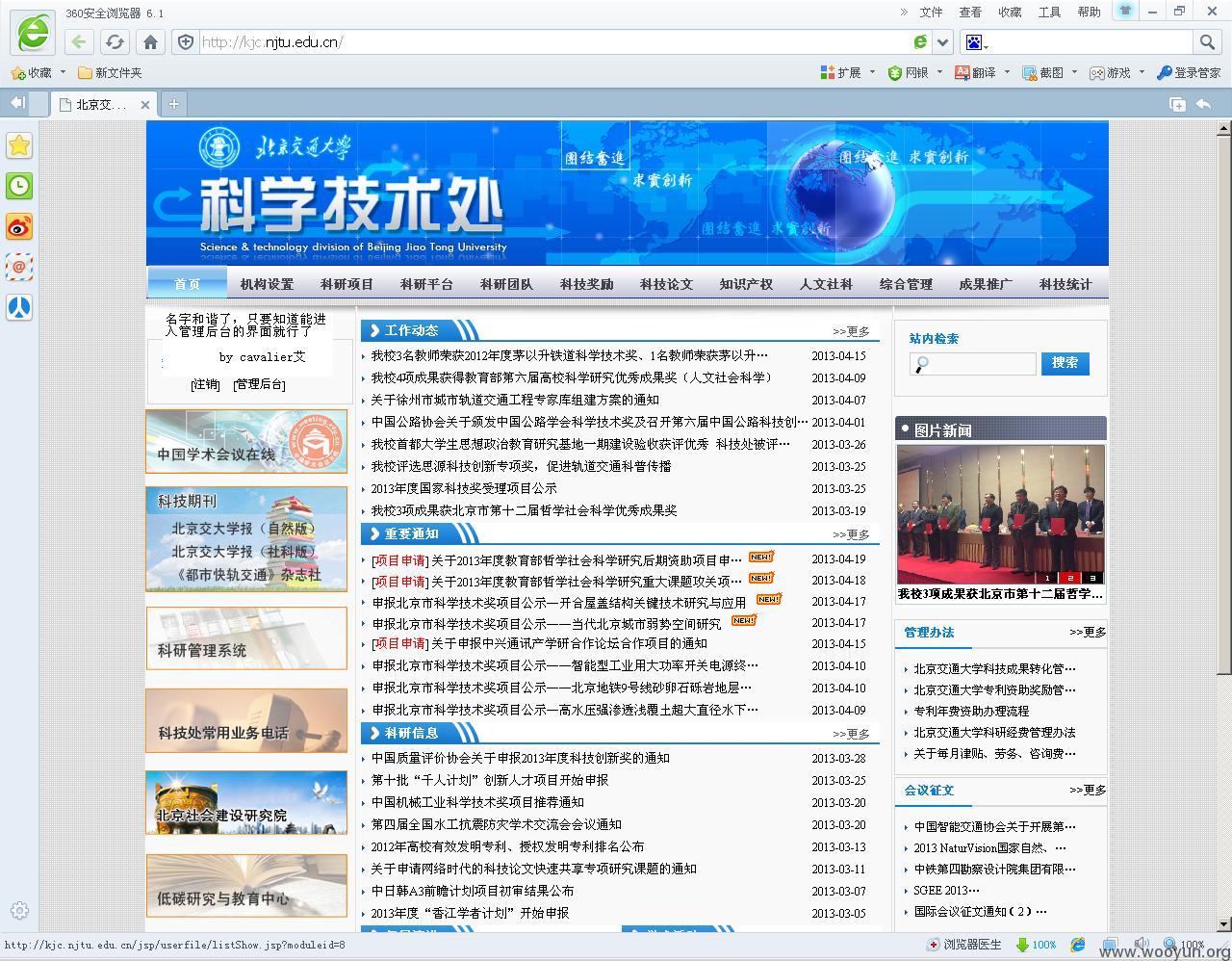Viewport: 1232px width, 961px height.
Task: Expand the address bar history dropdown
Action: coord(943,41)
